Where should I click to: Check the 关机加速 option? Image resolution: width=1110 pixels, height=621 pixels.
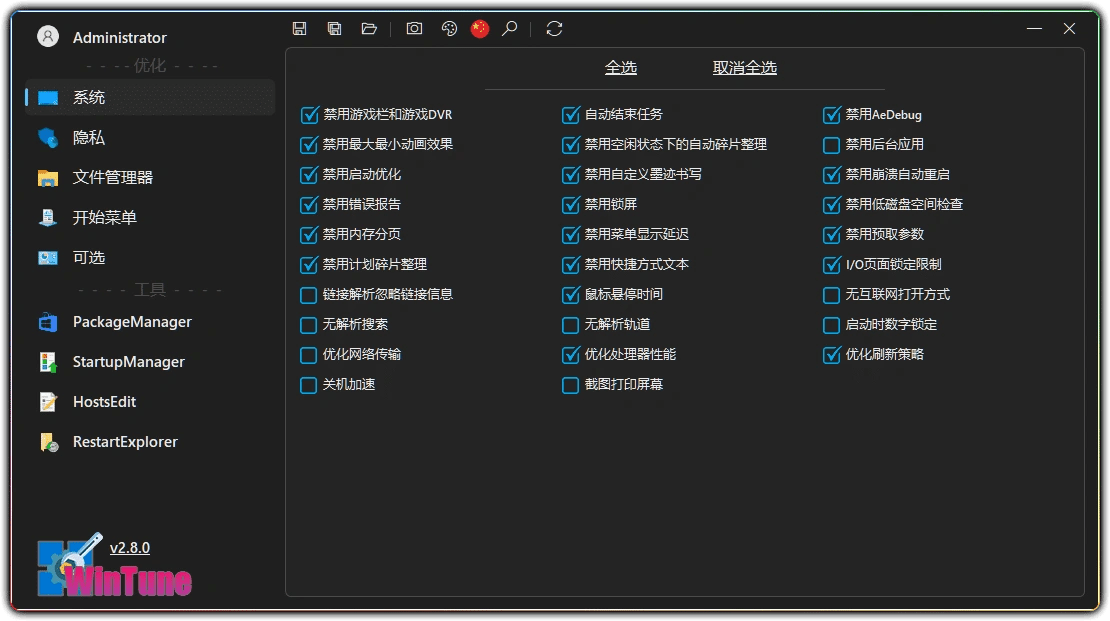click(x=308, y=385)
